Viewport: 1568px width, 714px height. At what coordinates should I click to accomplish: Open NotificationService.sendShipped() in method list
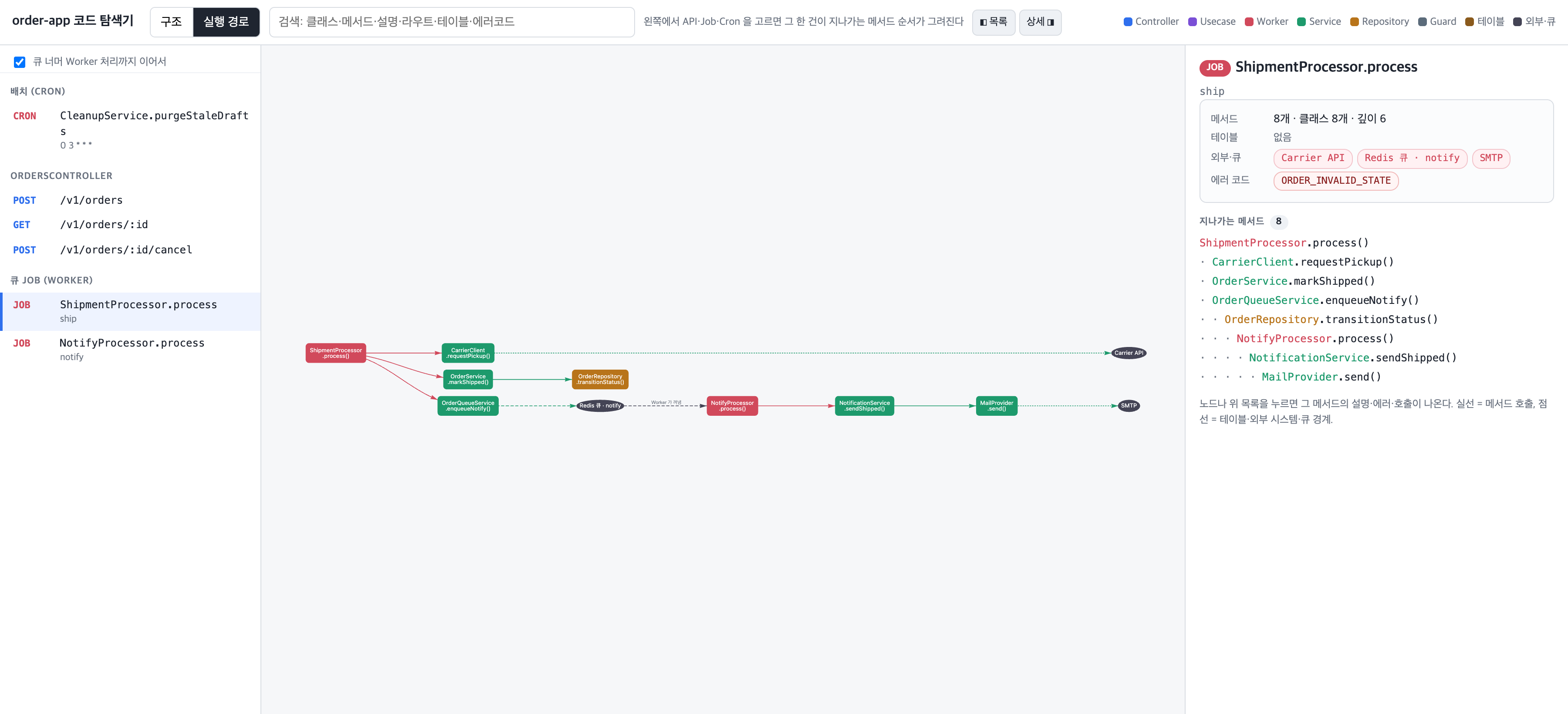click(x=1352, y=358)
